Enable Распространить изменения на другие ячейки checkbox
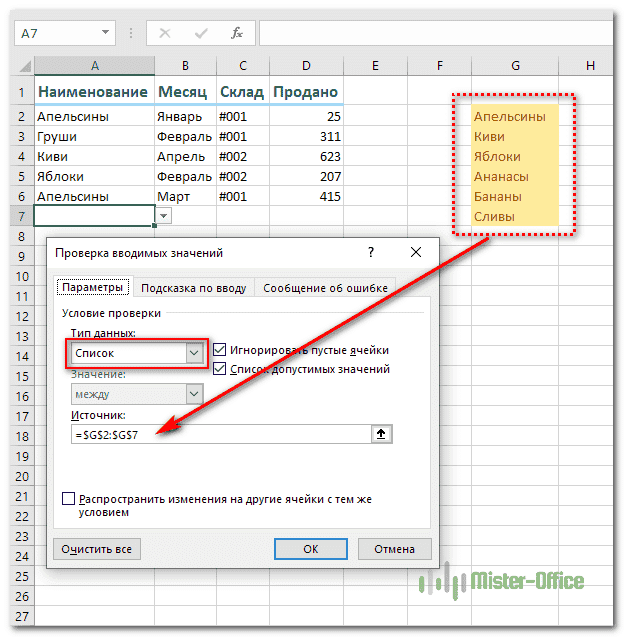The width and height of the screenshot is (624, 637). (x=69, y=498)
